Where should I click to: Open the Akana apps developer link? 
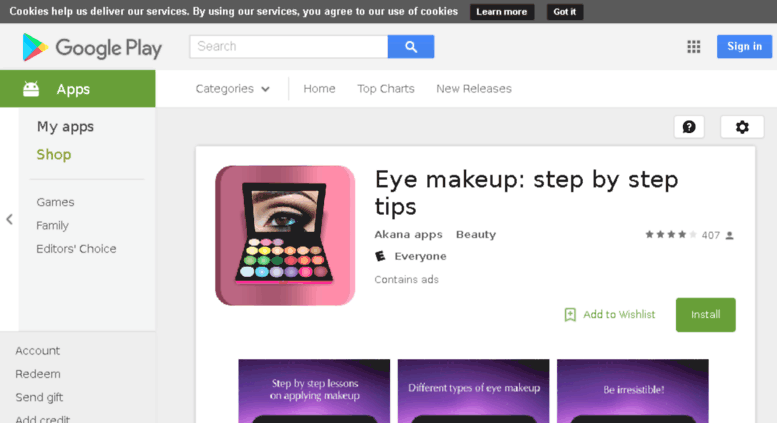(408, 235)
